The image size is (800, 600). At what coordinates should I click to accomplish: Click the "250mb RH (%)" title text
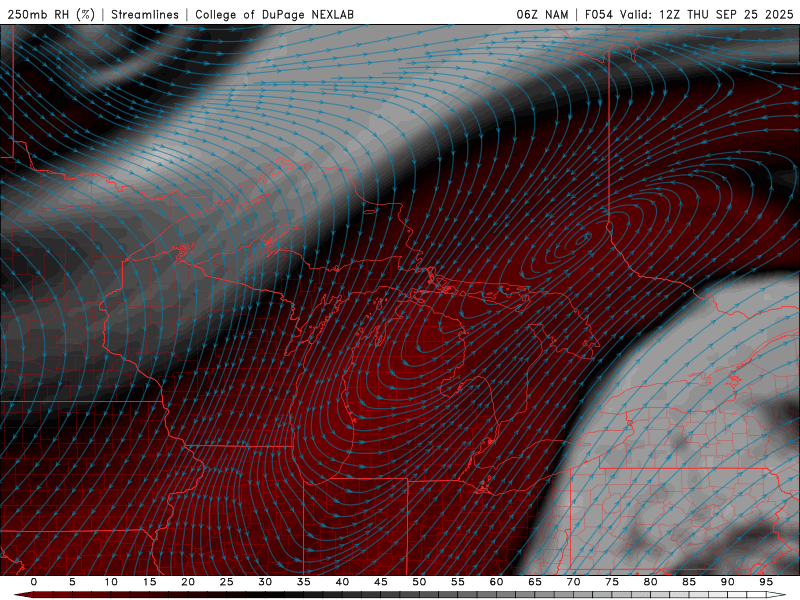pyautogui.click(x=52, y=14)
